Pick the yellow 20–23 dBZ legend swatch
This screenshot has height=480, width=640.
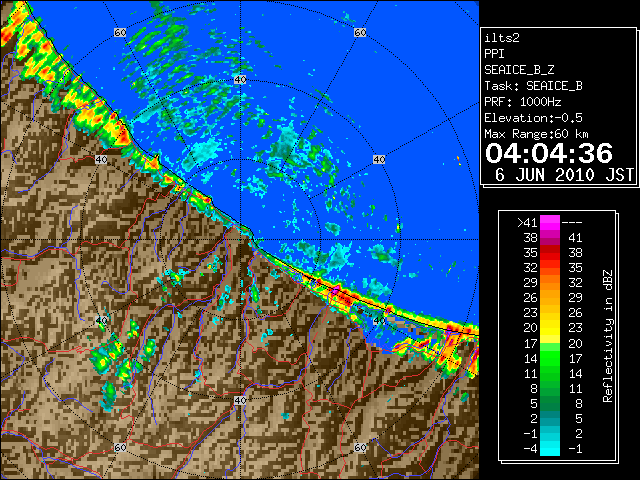pos(550,328)
